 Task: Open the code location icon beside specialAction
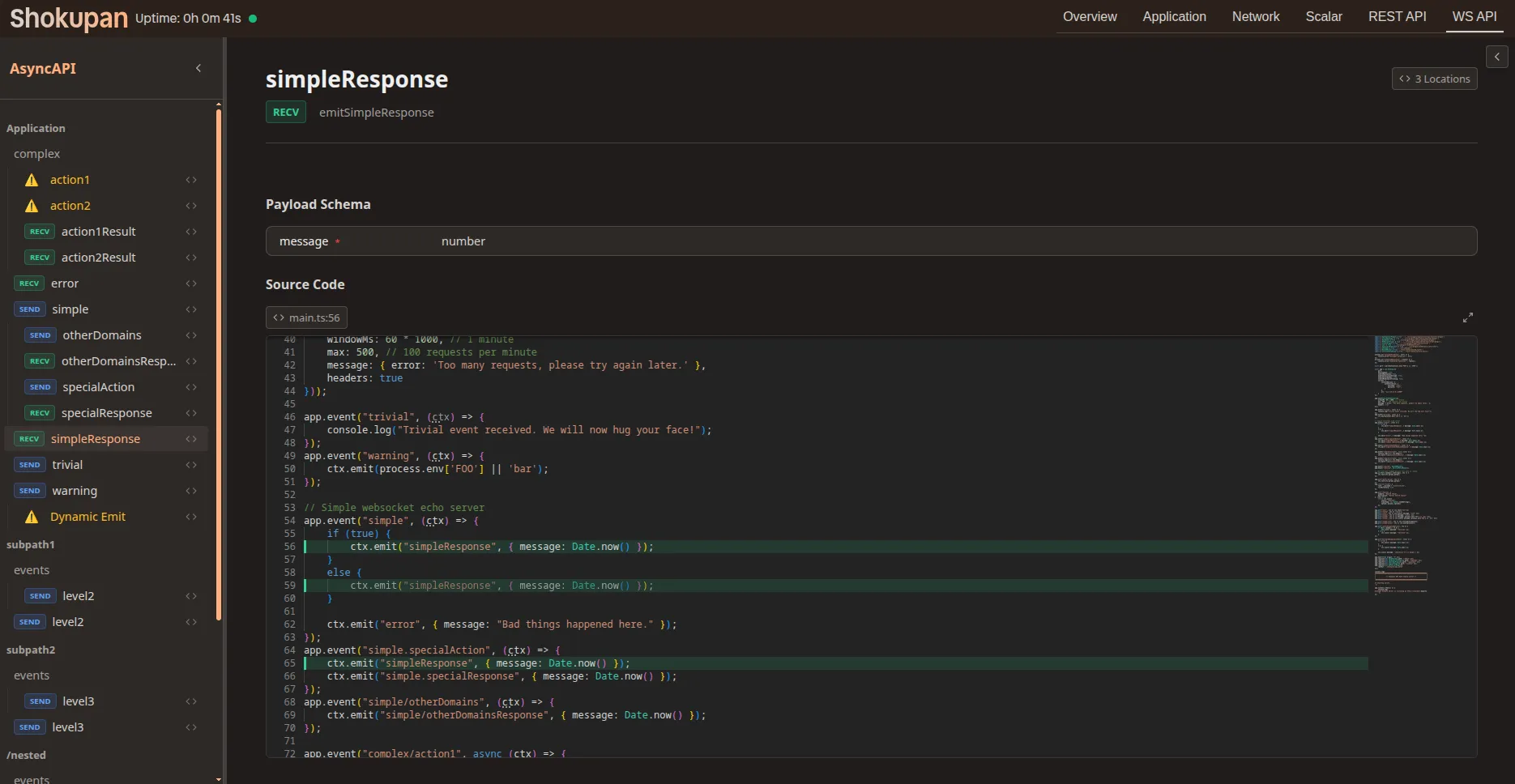[192, 387]
